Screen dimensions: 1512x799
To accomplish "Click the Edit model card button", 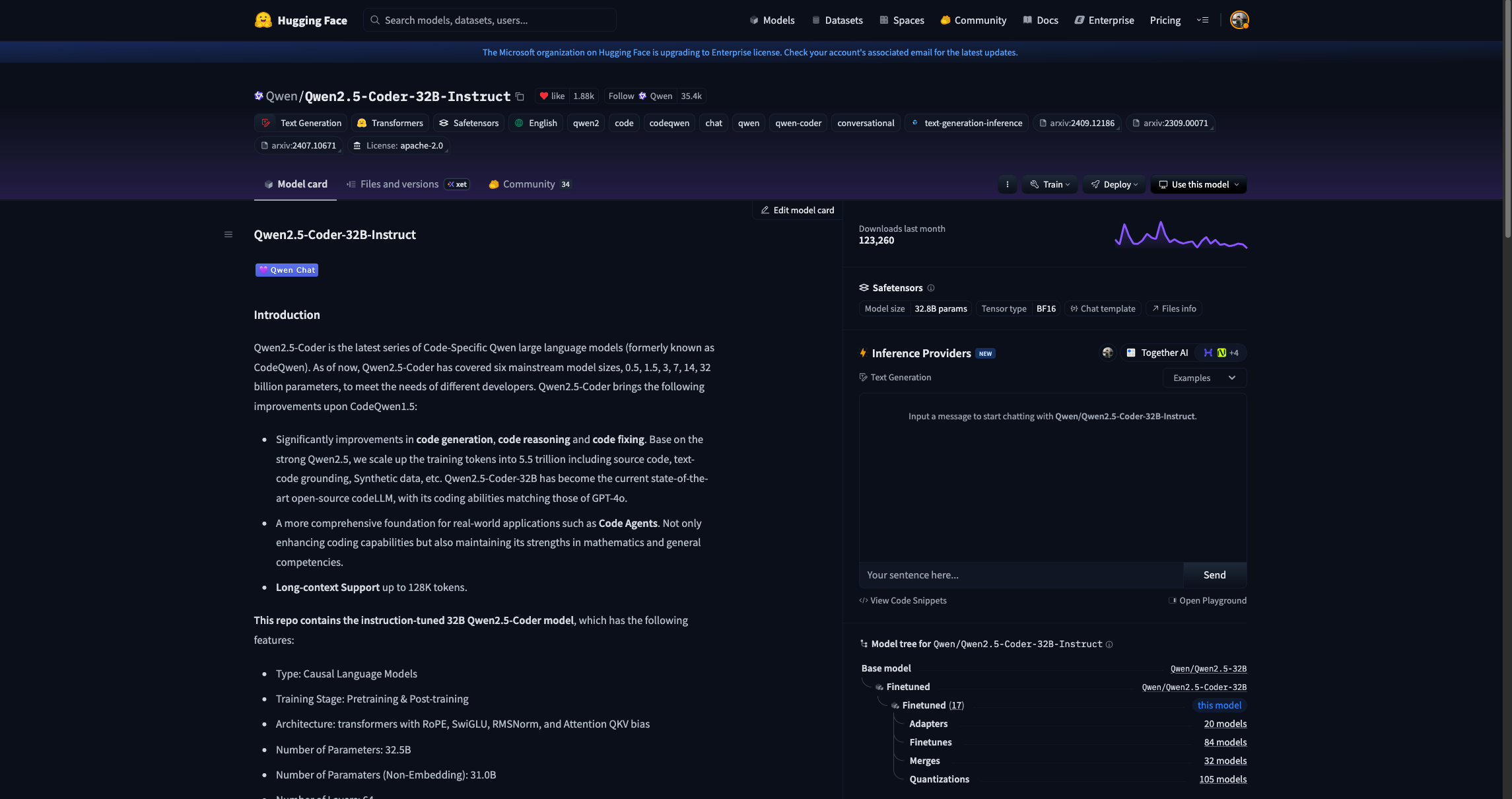I will 797,210.
